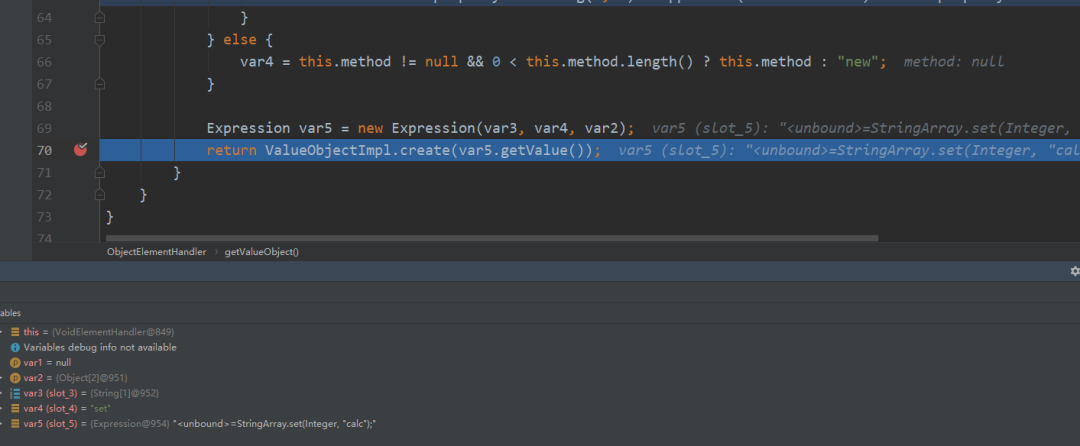This screenshot has width=1080, height=446.
Task: Click the parameter icon next to var1
Action: pos(15,363)
